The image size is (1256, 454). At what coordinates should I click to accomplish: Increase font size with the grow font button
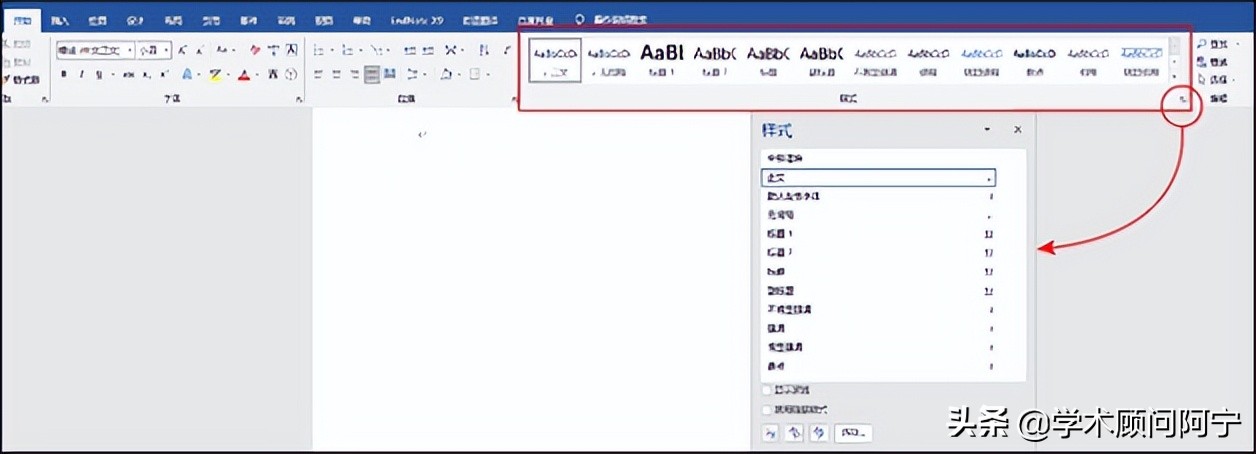(x=181, y=49)
